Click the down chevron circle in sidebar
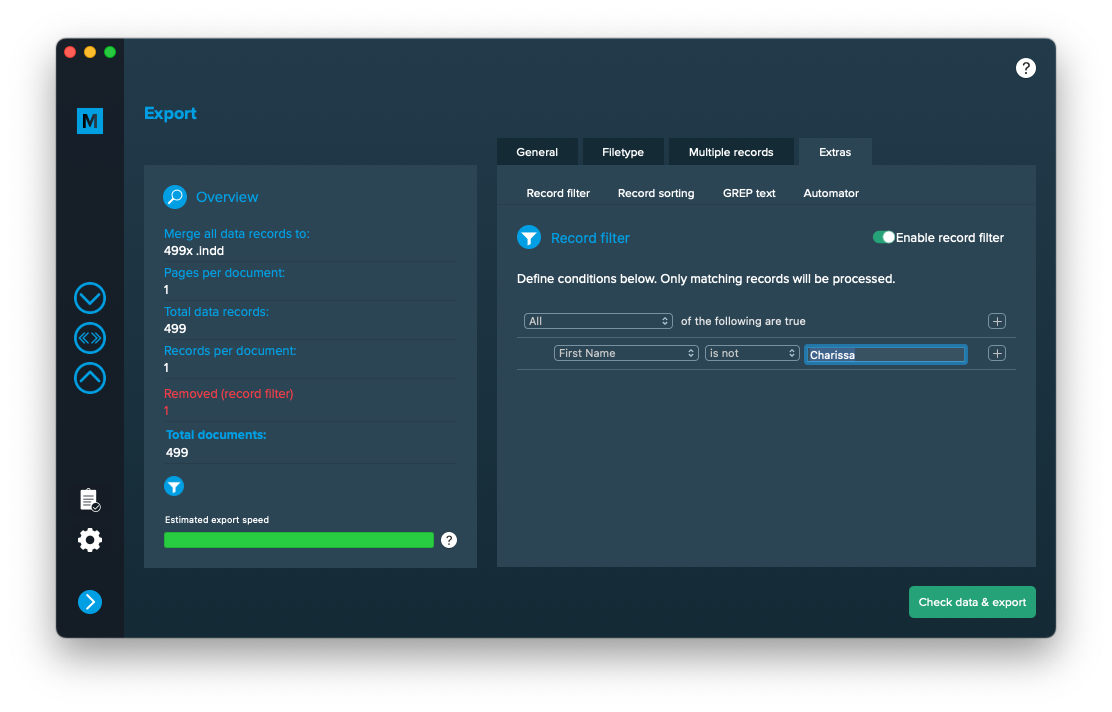Image resolution: width=1112 pixels, height=712 pixels. (90, 298)
